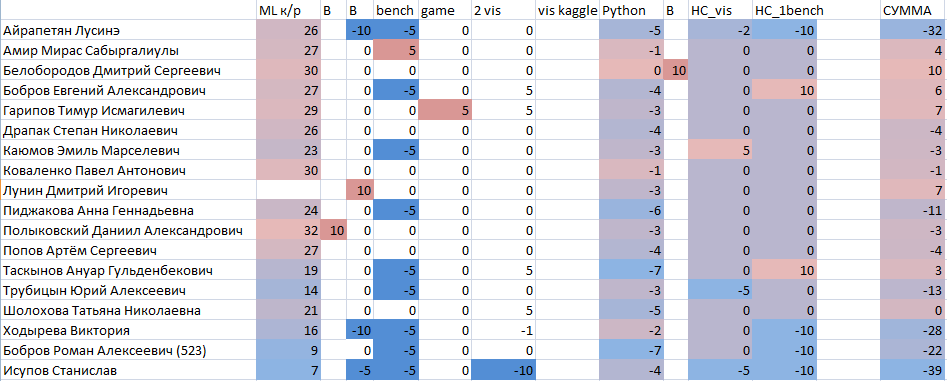Select name cell Шолохова Татьяна Николаевна
The height and width of the screenshot is (382, 947).
128,310
